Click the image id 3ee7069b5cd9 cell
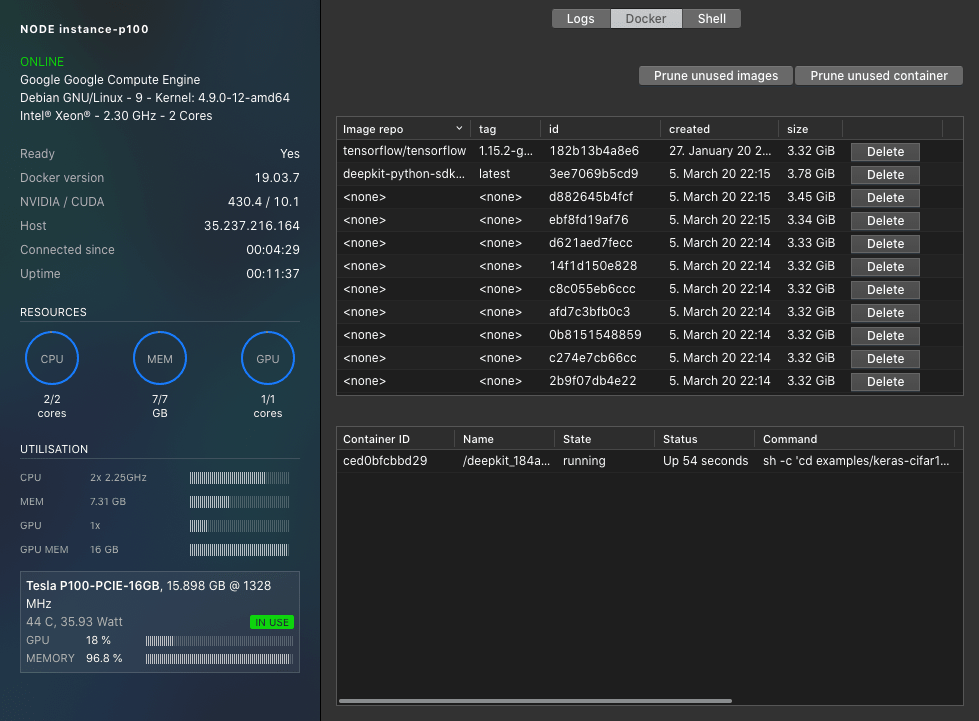The image size is (979, 721). 594,174
